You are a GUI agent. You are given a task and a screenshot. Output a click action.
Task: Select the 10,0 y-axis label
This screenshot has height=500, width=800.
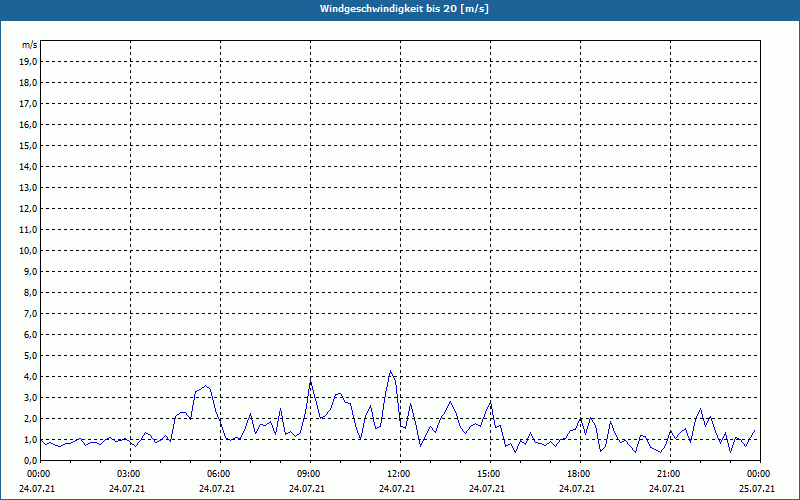point(29,251)
